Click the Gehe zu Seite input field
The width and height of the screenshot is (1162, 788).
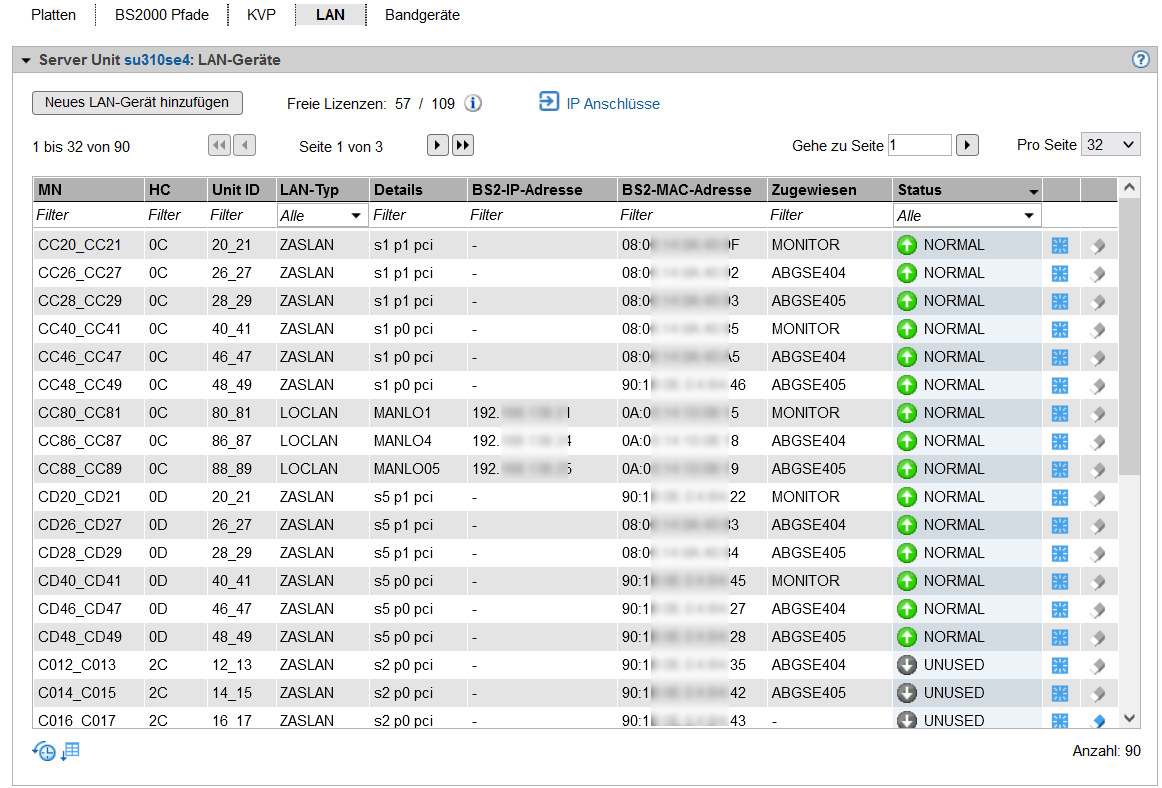pos(919,146)
